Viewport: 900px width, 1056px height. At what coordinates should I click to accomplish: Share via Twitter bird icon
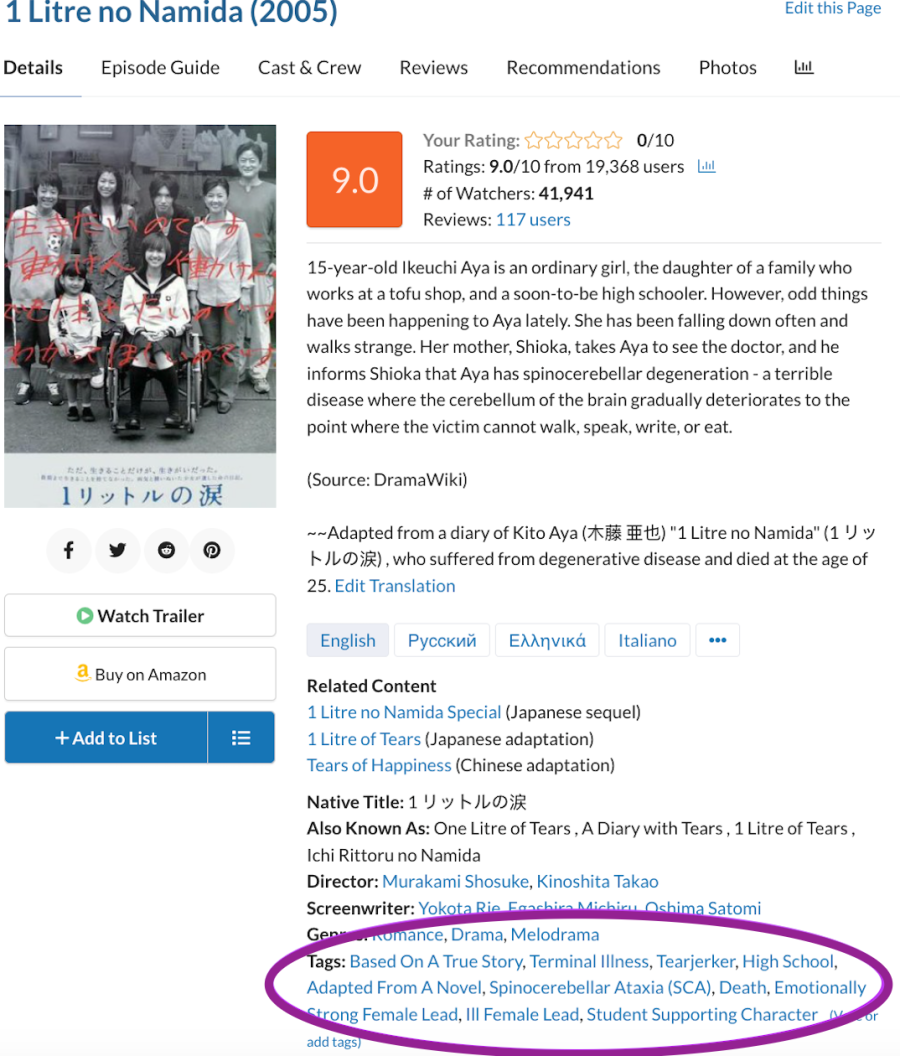(x=117, y=550)
